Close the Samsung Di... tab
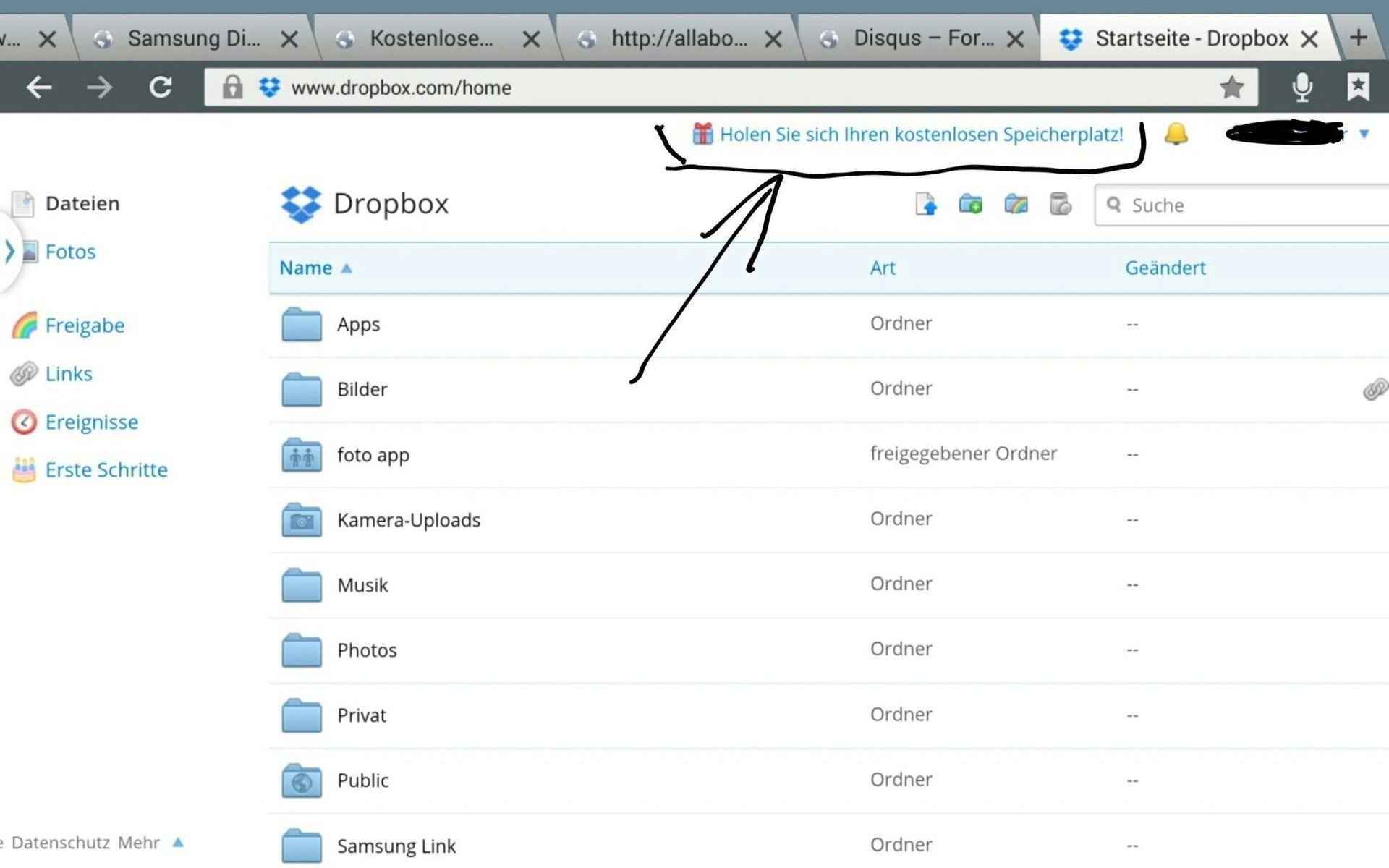This screenshot has height=868, width=1389. [x=289, y=39]
